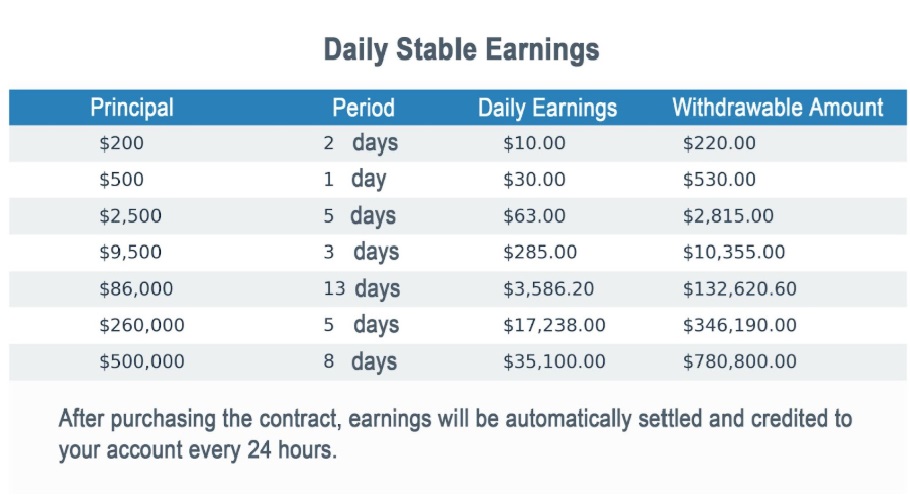This screenshot has width=910, height=499.
Task: Select the Daily Earnings column header
Action: [547, 108]
